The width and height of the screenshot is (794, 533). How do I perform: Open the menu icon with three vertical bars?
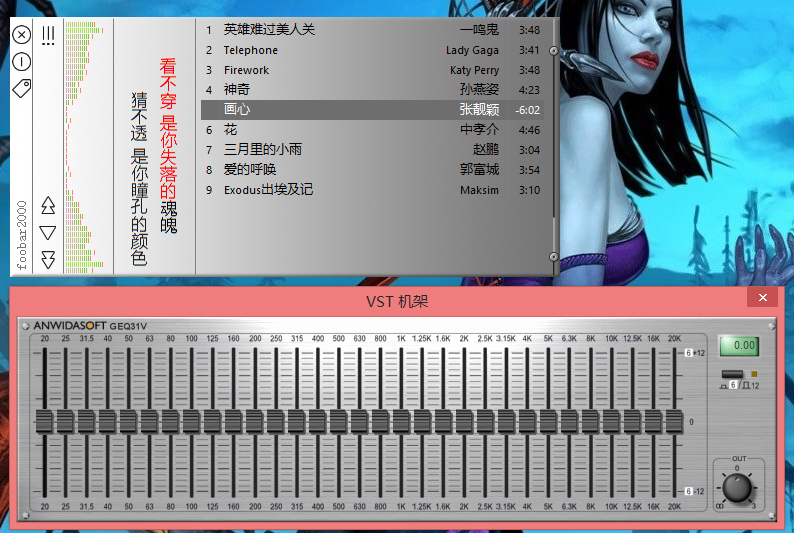coord(48,35)
